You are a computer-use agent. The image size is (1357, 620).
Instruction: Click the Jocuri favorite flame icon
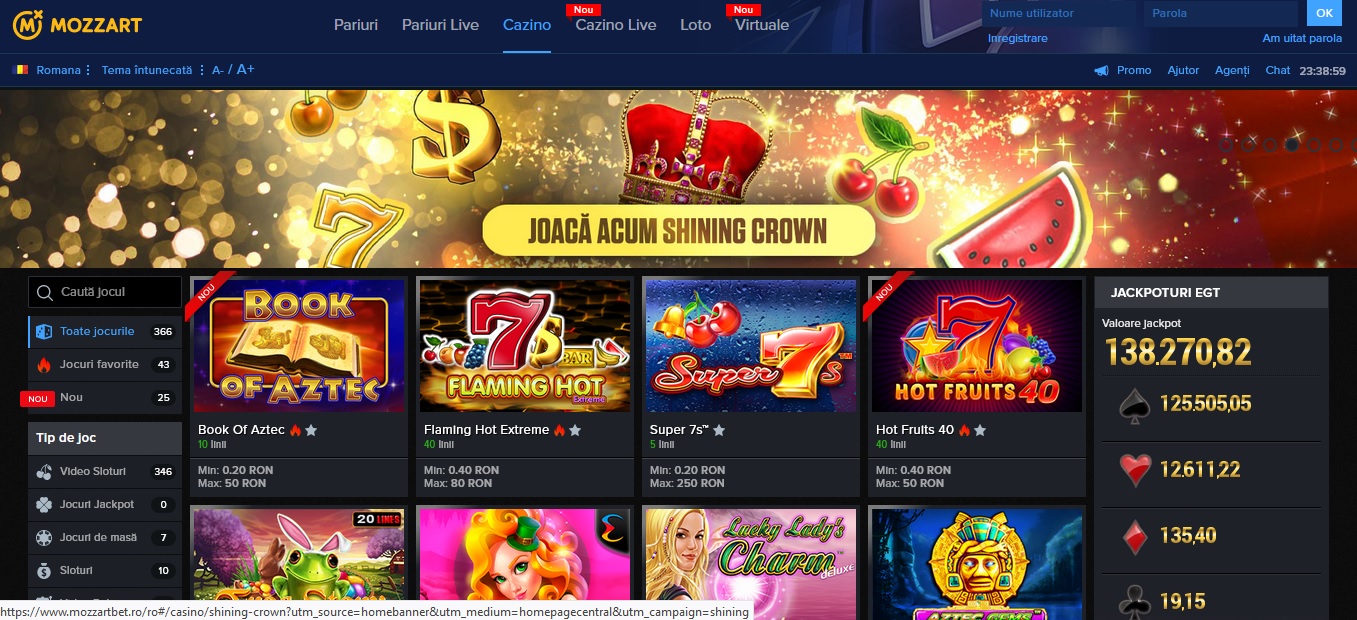(x=44, y=364)
